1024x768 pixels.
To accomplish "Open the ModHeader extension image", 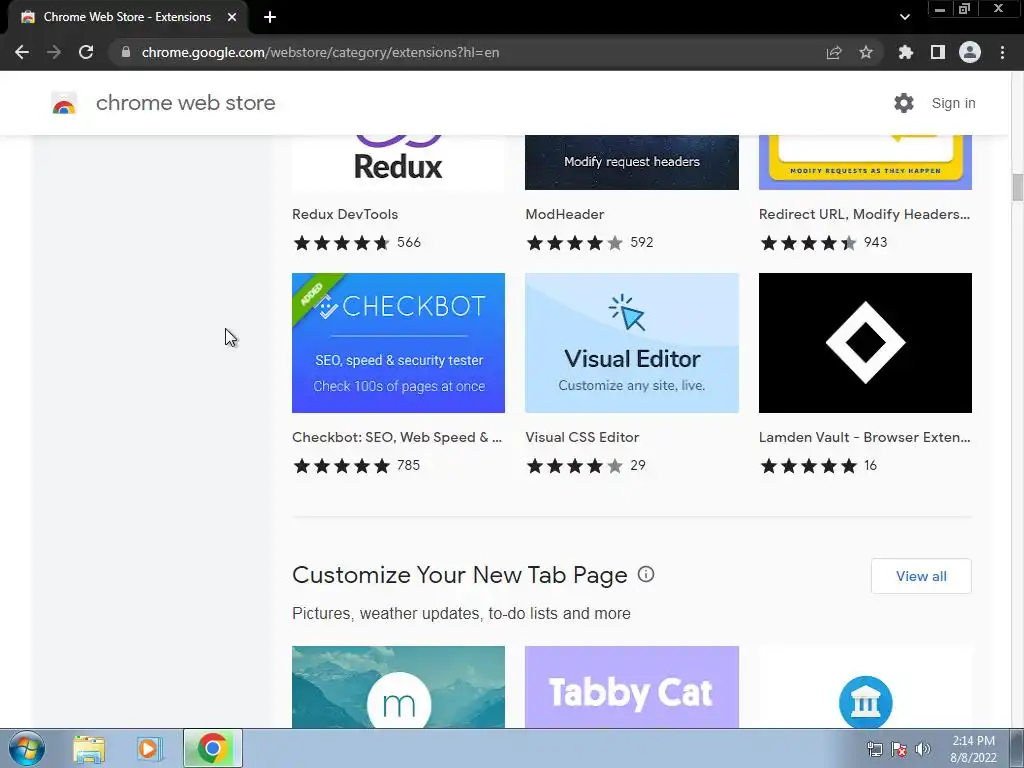I will click(x=632, y=163).
